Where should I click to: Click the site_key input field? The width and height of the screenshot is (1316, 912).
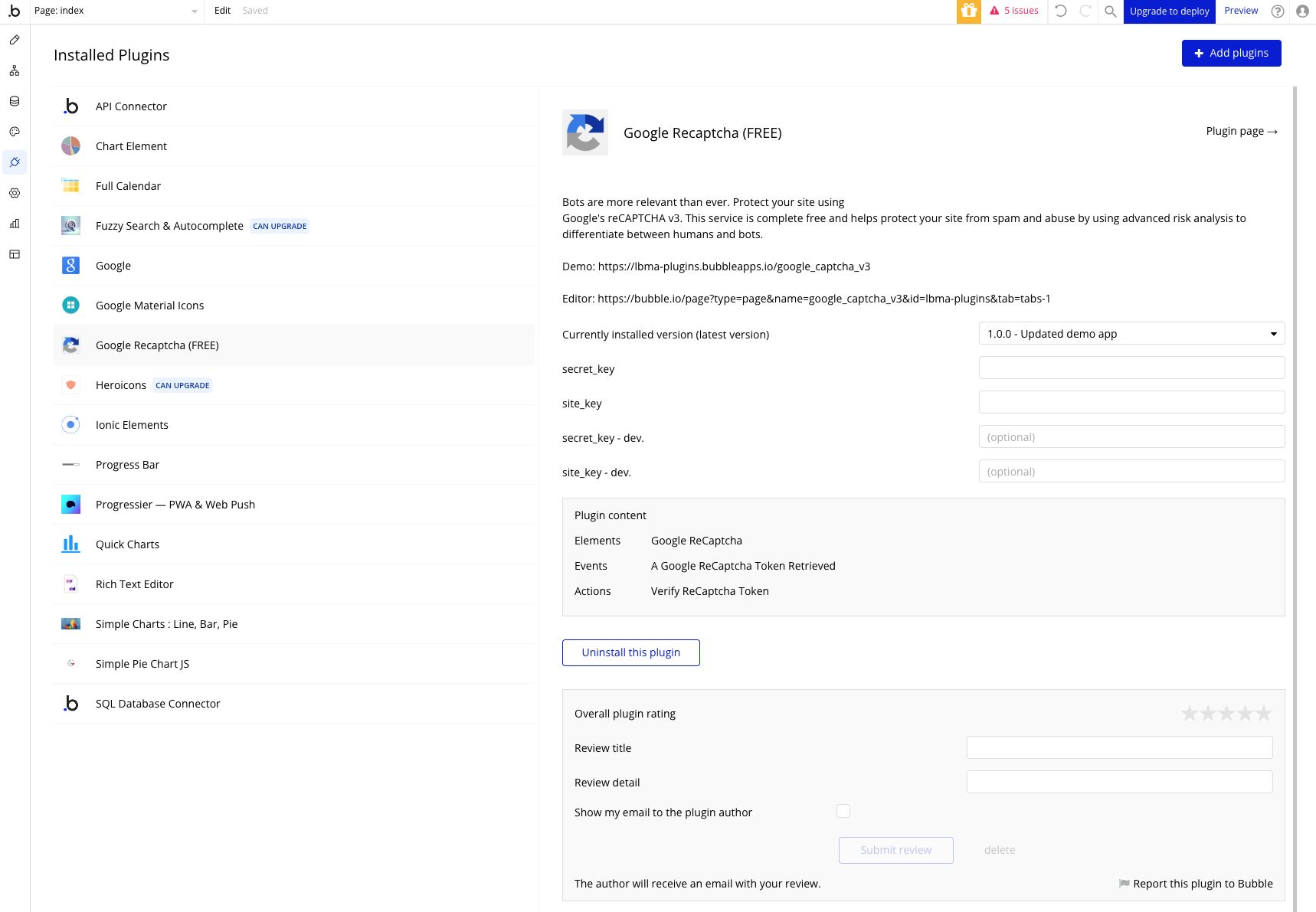1131,403
